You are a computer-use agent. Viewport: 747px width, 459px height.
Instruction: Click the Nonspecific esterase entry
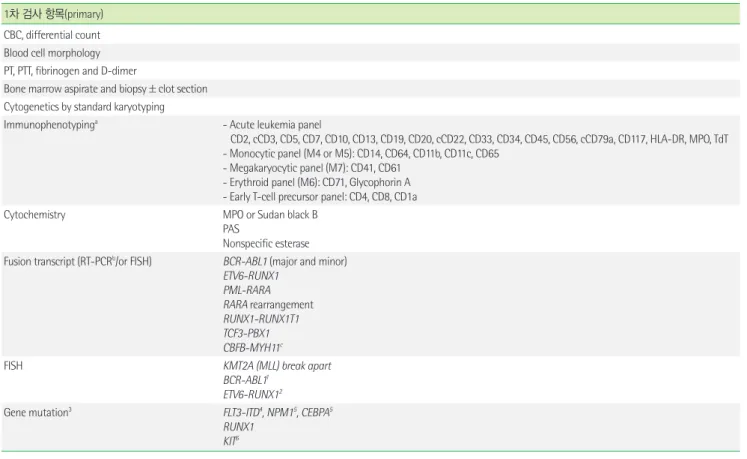pyautogui.click(x=266, y=244)
